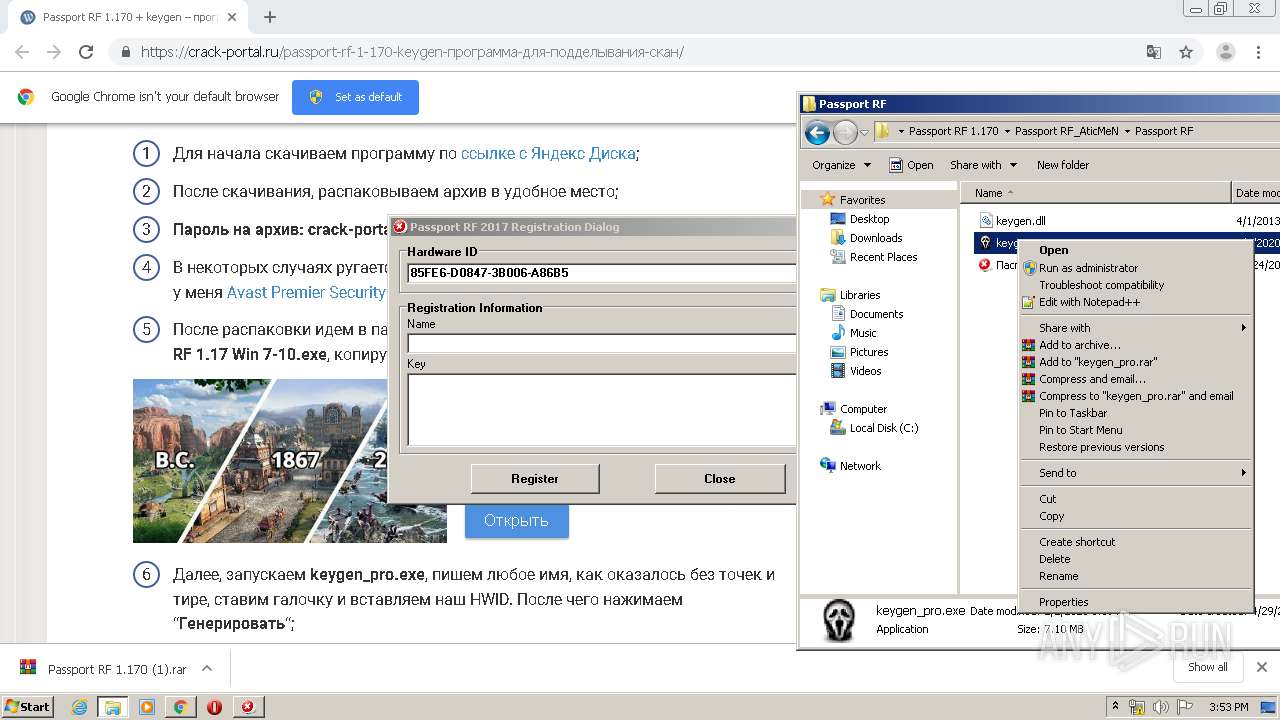Click Back arrow in Passport RF explorer

pyautogui.click(x=817, y=131)
